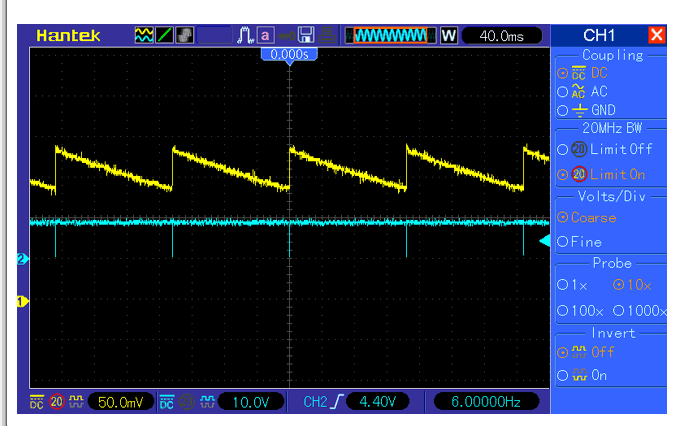Viewport: 700px width, 426px height.
Task: Close the CH1 settings panel
Action: pyautogui.click(x=657, y=35)
